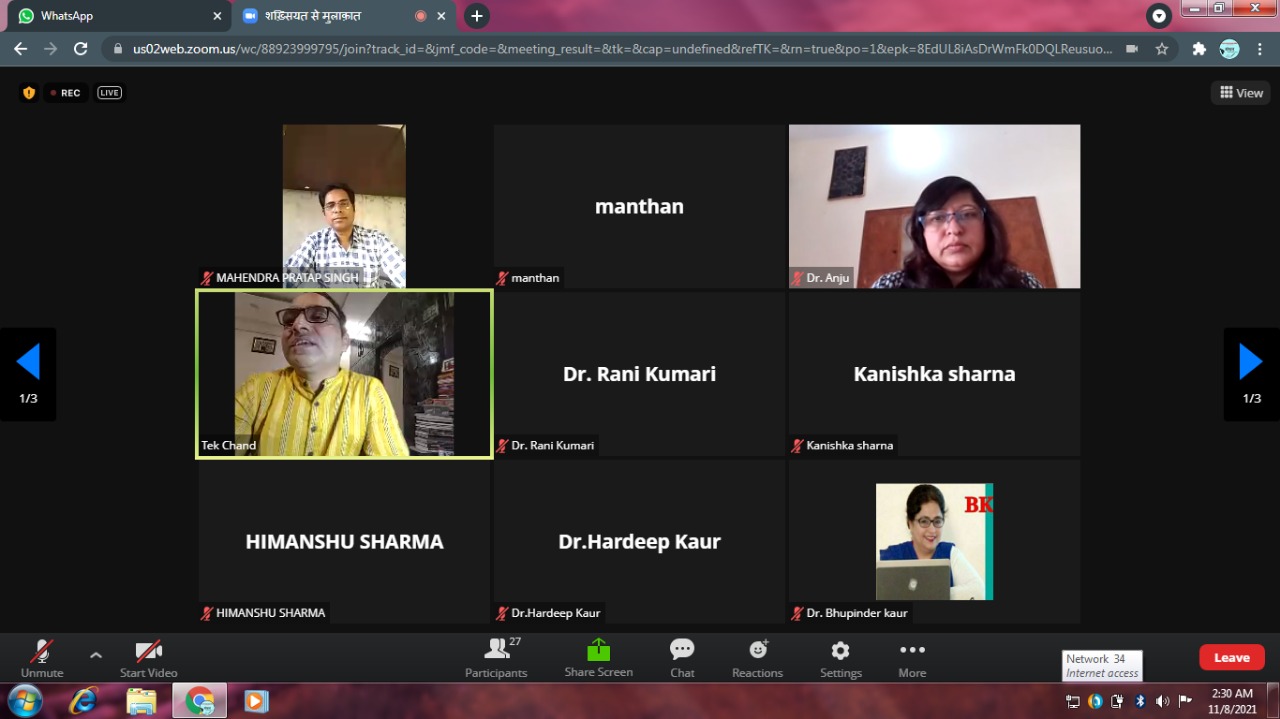Expand audio options caret beside Unmute

point(96,655)
